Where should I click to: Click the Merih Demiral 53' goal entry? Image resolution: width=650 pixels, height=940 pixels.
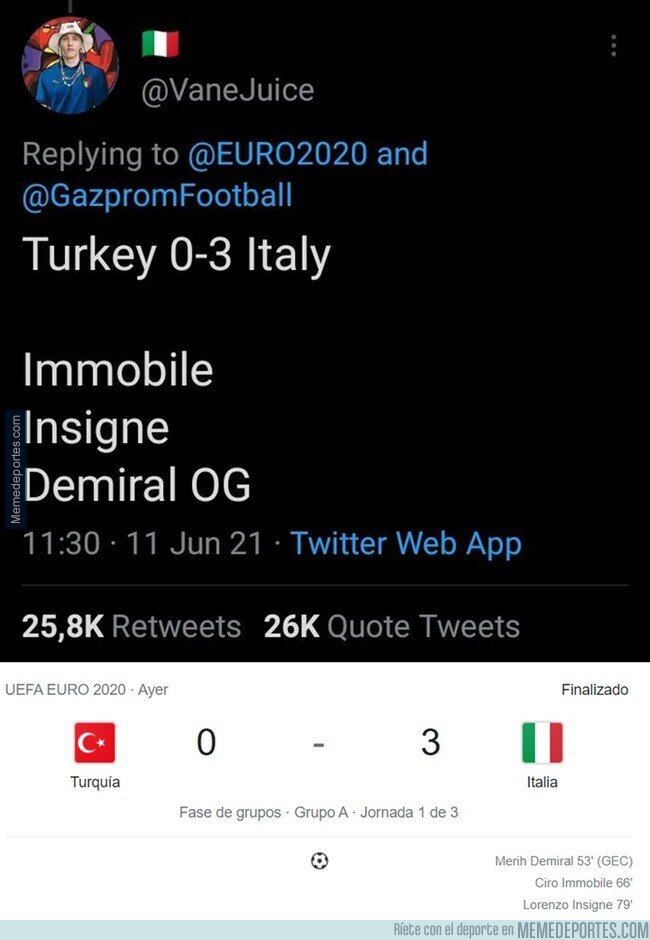tap(563, 861)
